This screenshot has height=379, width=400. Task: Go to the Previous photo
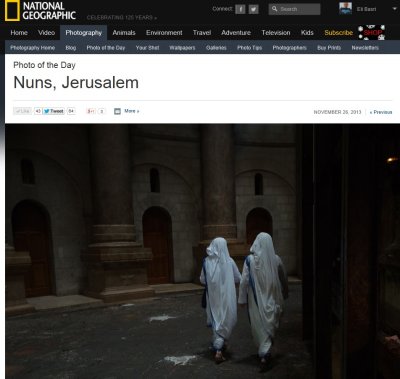coord(381,112)
